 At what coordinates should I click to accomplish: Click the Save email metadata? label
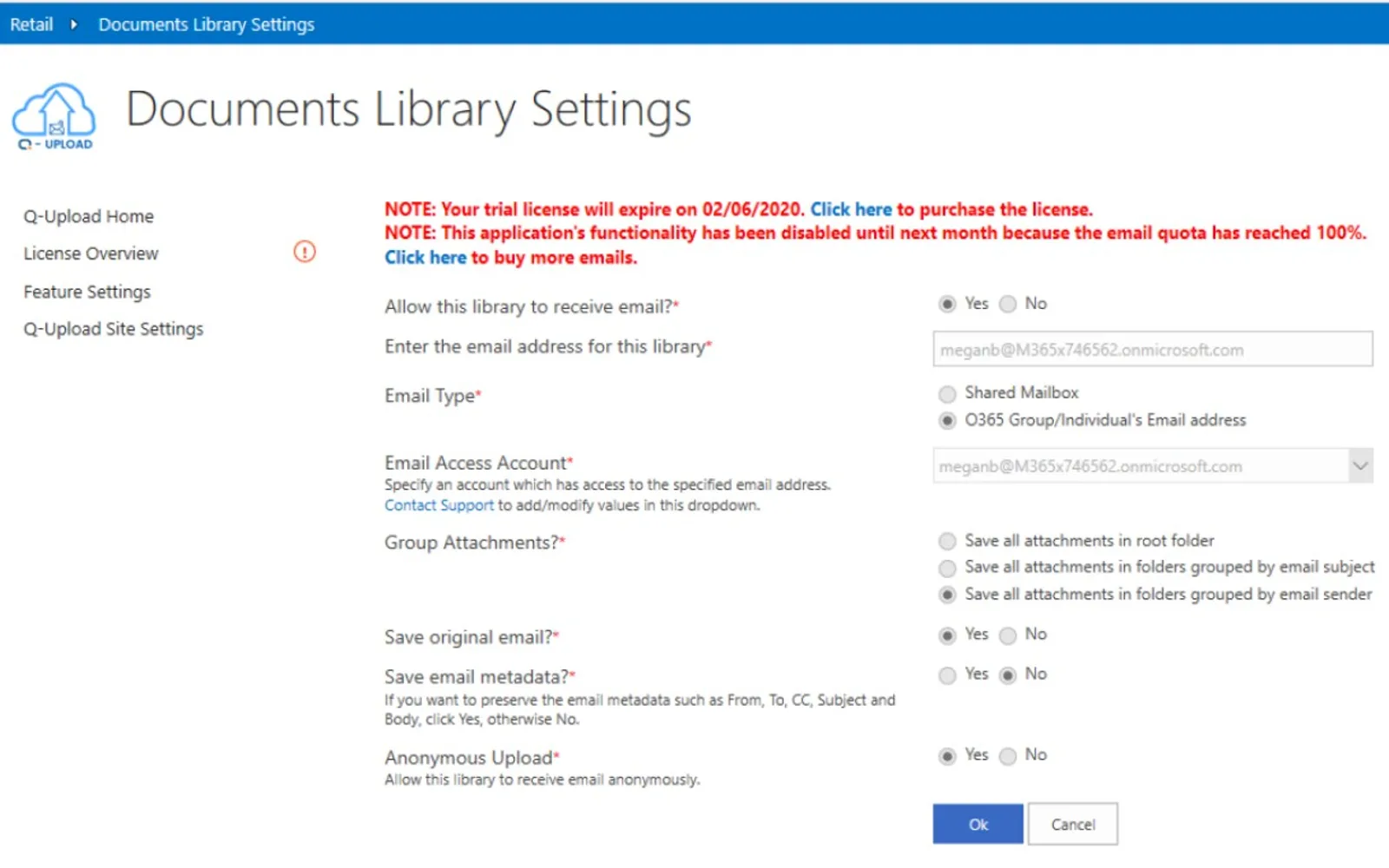coord(480,677)
